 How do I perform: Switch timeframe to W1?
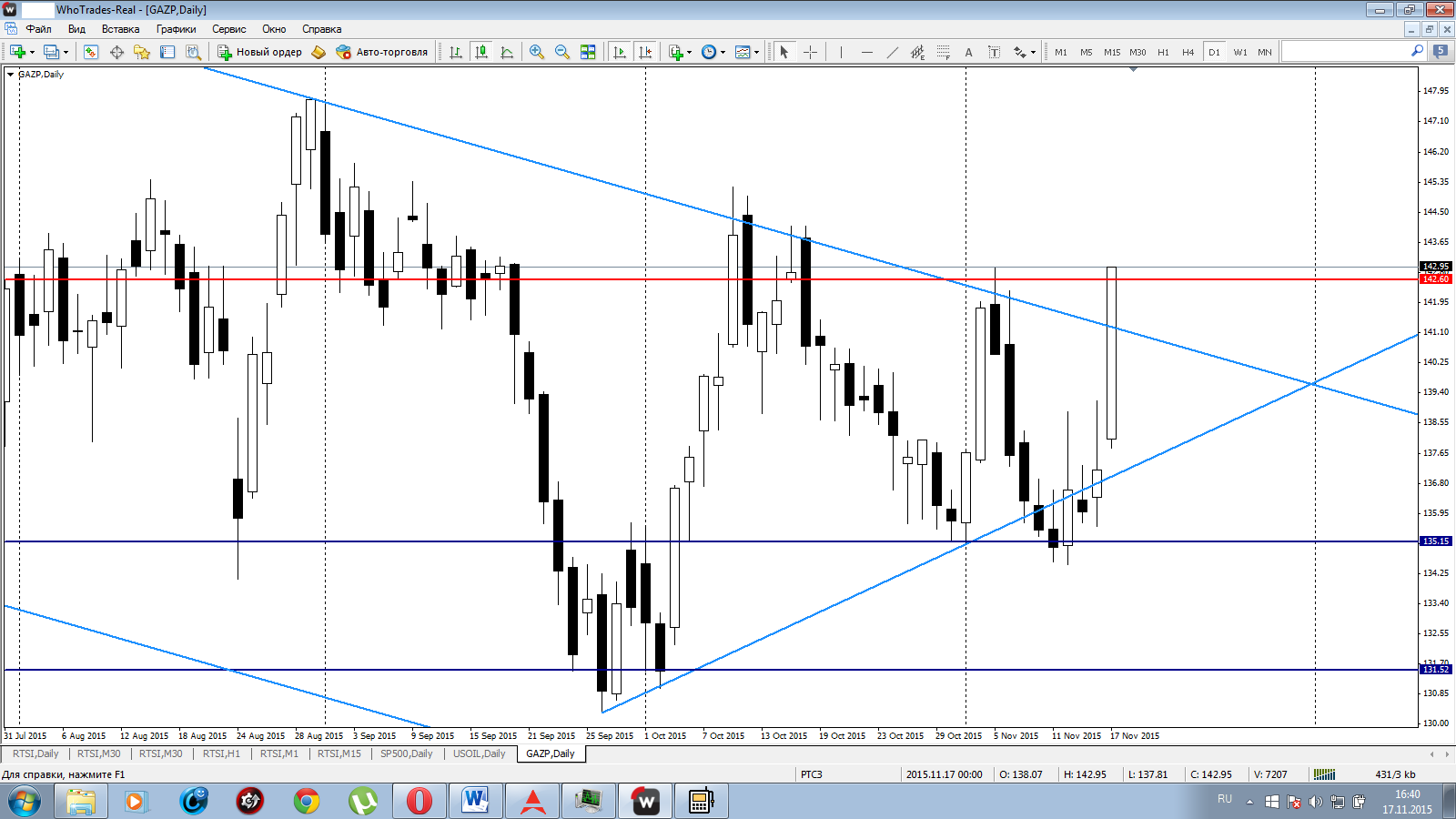tap(1240, 52)
